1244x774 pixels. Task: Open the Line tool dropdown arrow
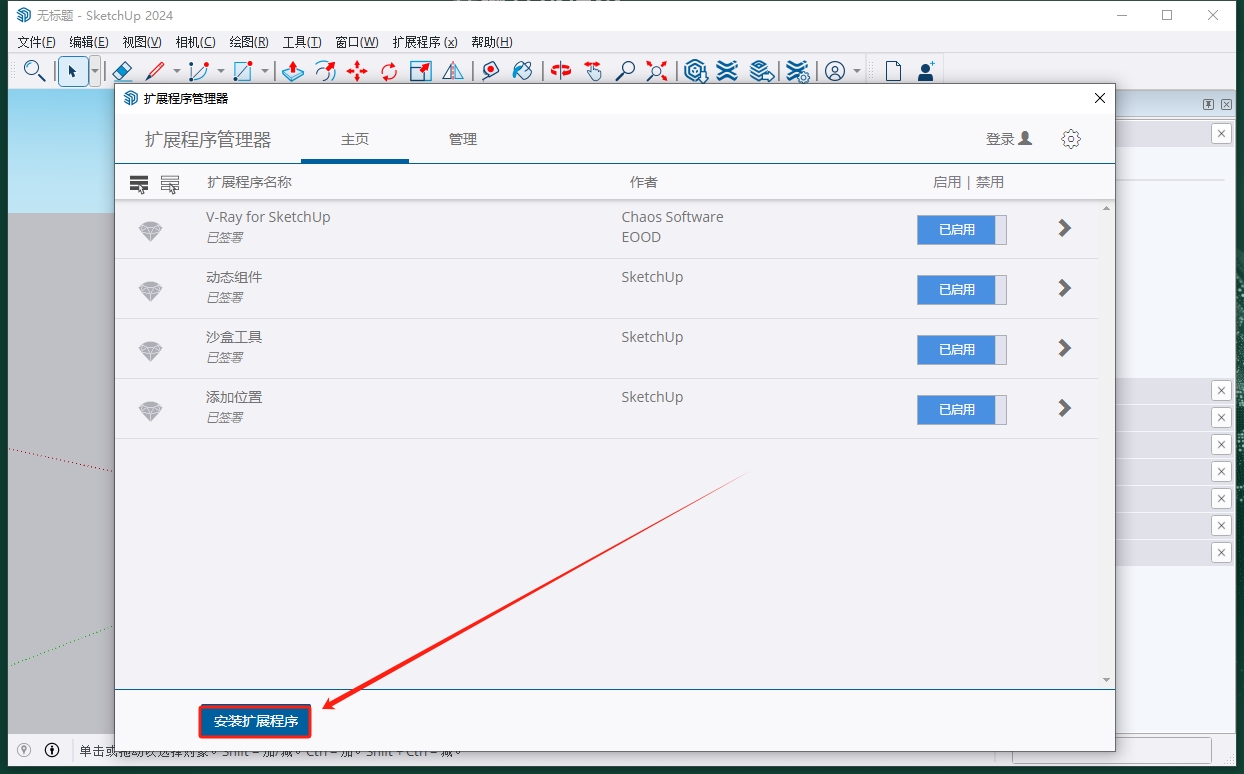tap(176, 71)
